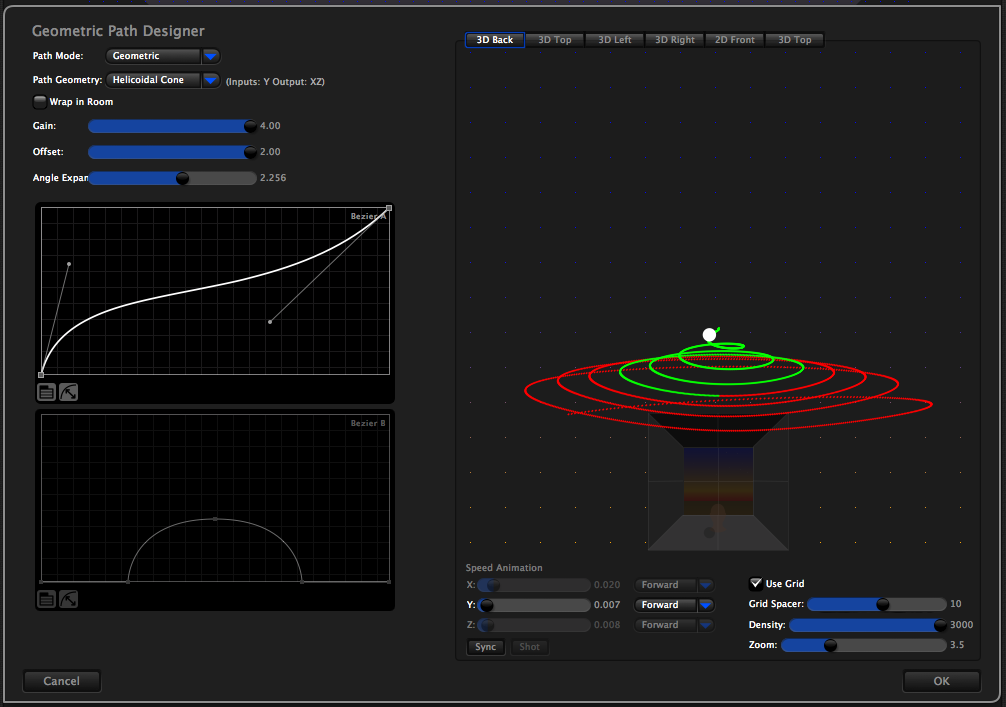
Task: Click the Sync button under Speed Animation
Action: [x=485, y=647]
